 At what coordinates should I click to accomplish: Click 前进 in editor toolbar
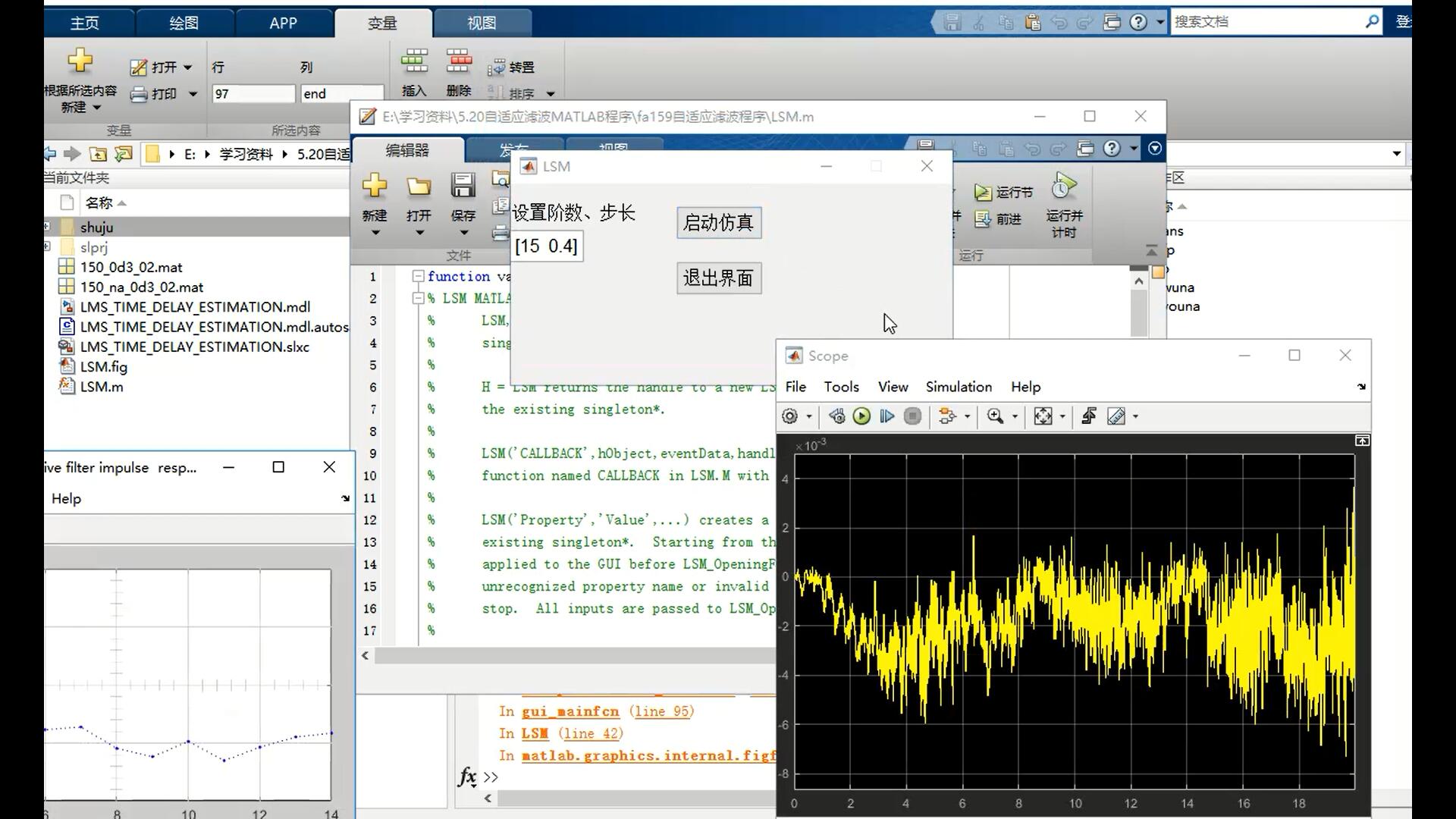[x=998, y=219]
